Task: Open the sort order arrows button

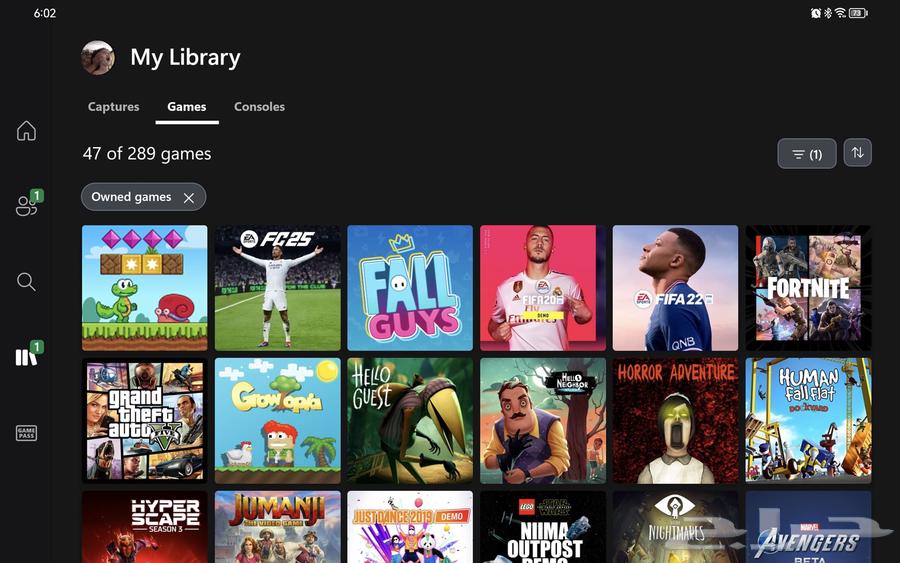Action: (858, 153)
